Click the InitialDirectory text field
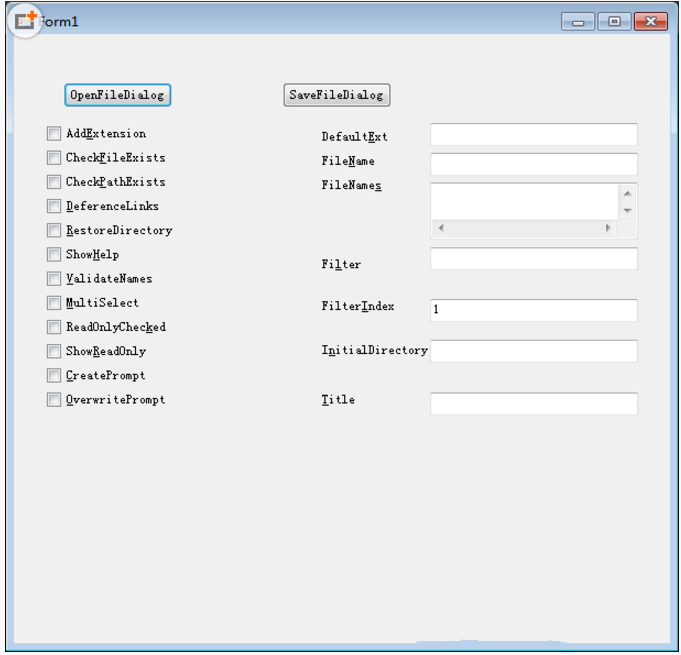Screen dimensions: 681x655 point(533,351)
